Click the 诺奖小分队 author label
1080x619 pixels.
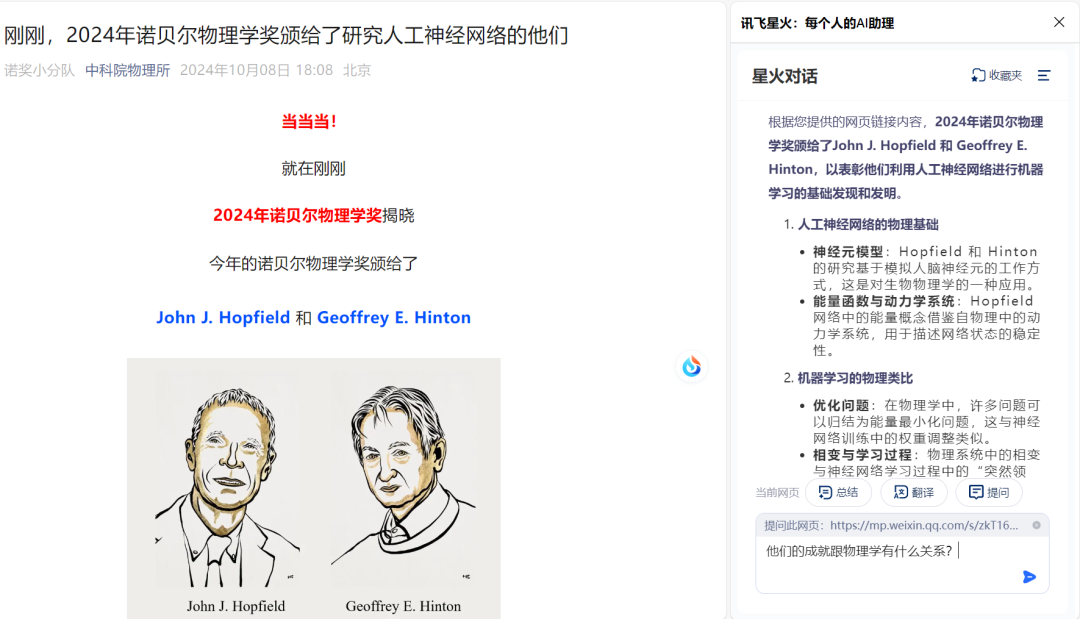39,70
